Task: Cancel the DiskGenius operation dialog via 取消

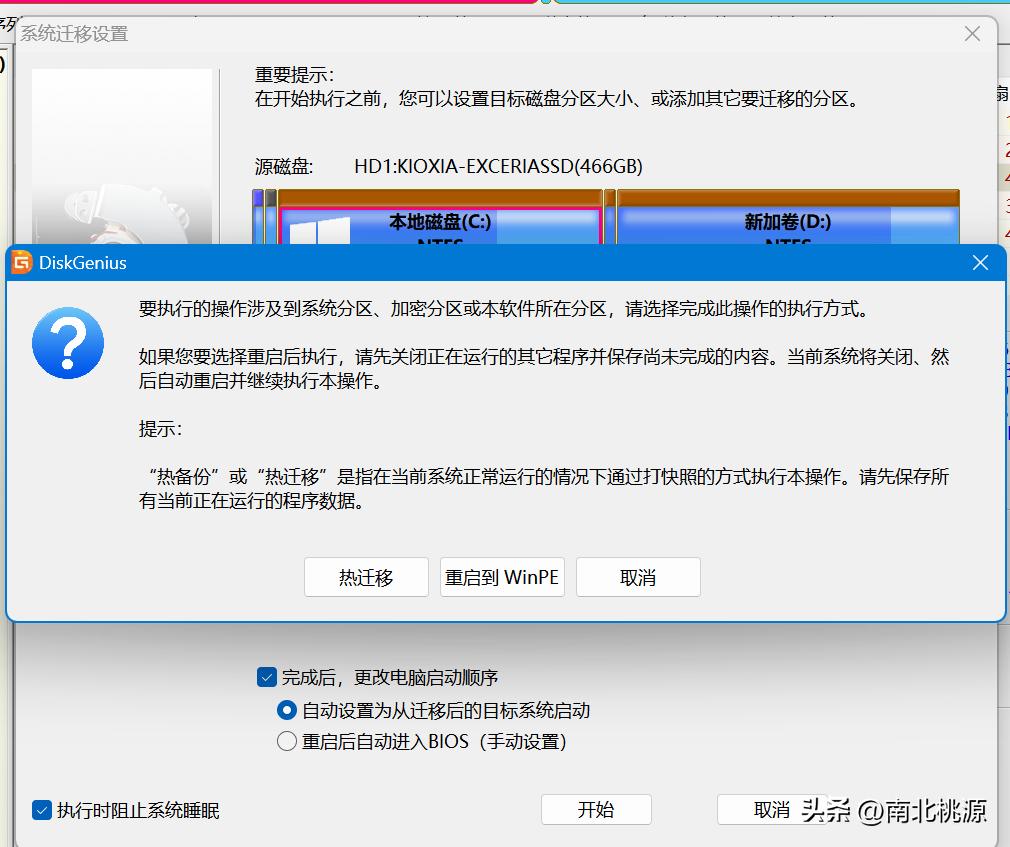Action: click(638, 577)
